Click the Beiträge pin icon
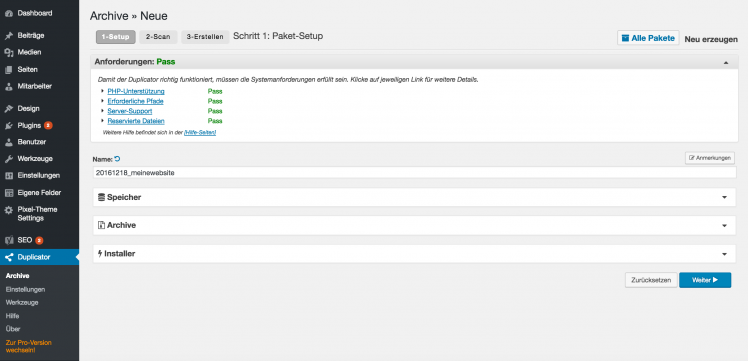 tap(8, 36)
